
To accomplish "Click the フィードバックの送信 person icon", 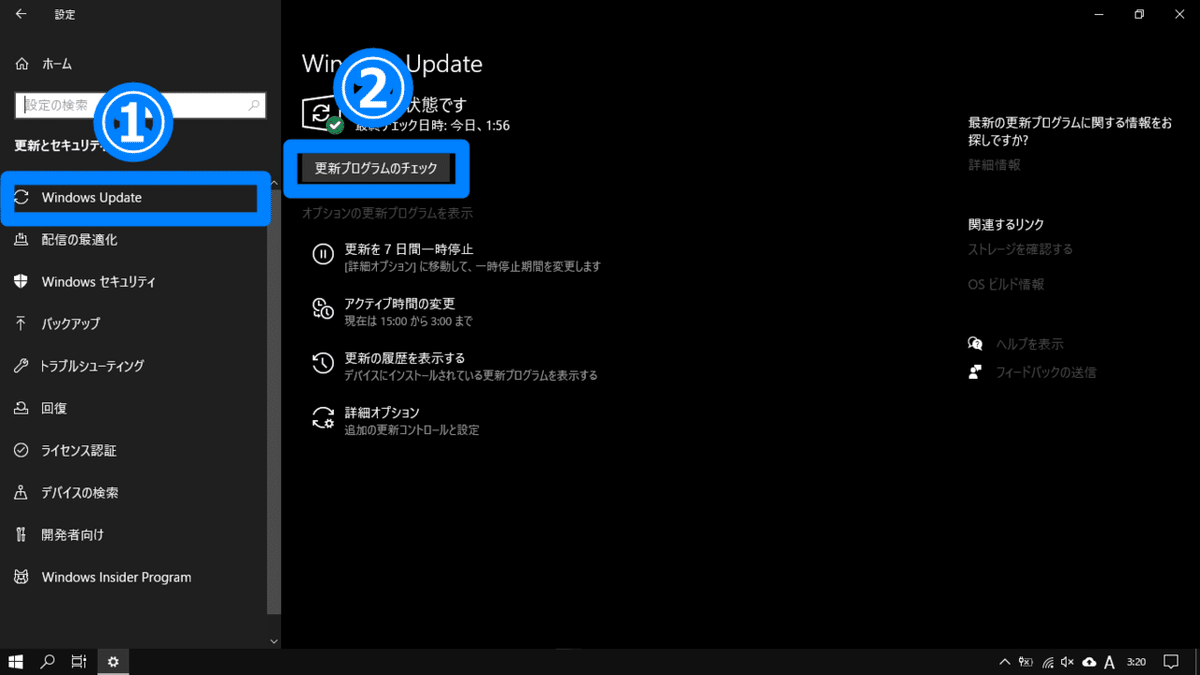I will tap(975, 372).
